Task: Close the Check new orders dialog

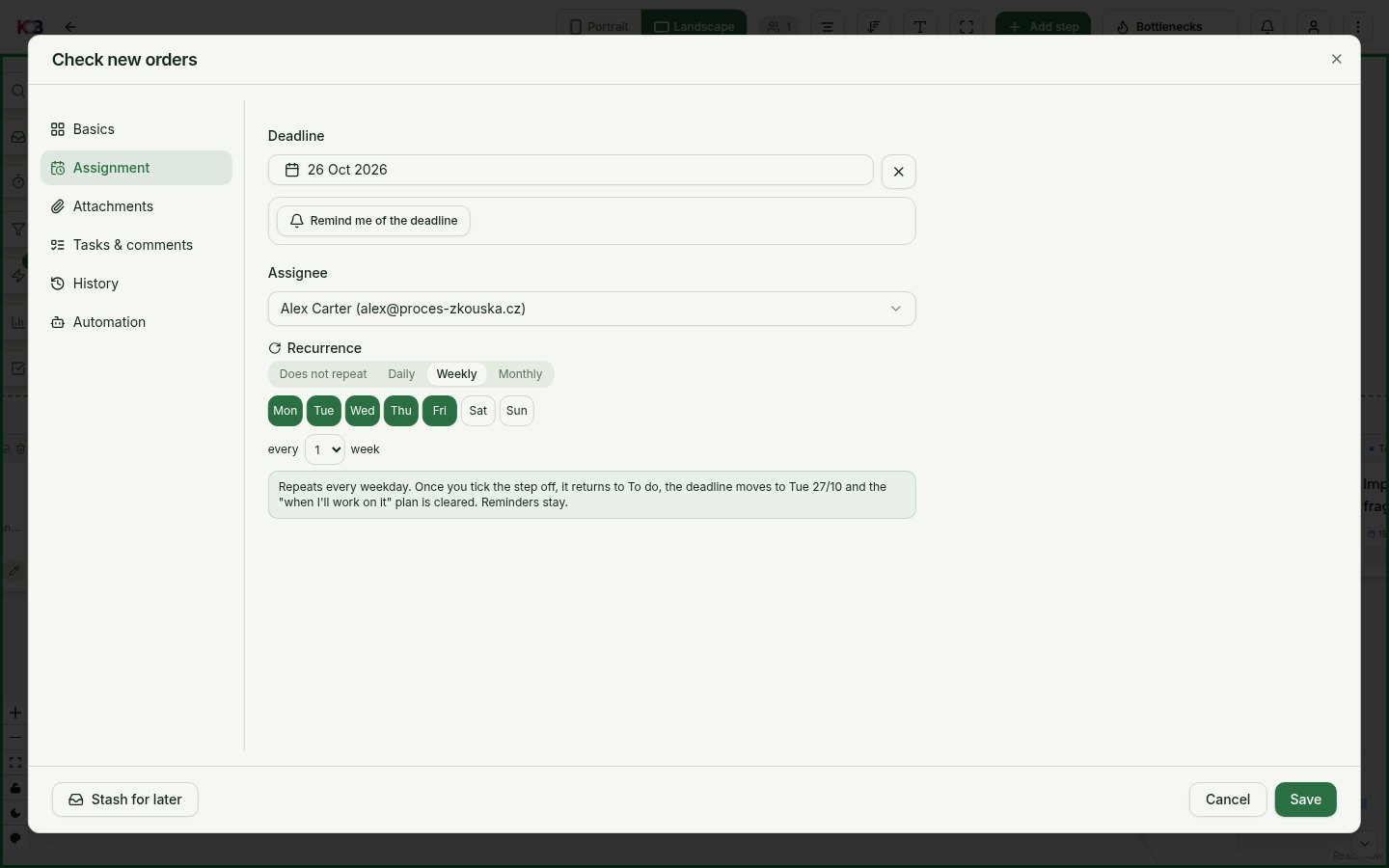Action: point(1336,59)
